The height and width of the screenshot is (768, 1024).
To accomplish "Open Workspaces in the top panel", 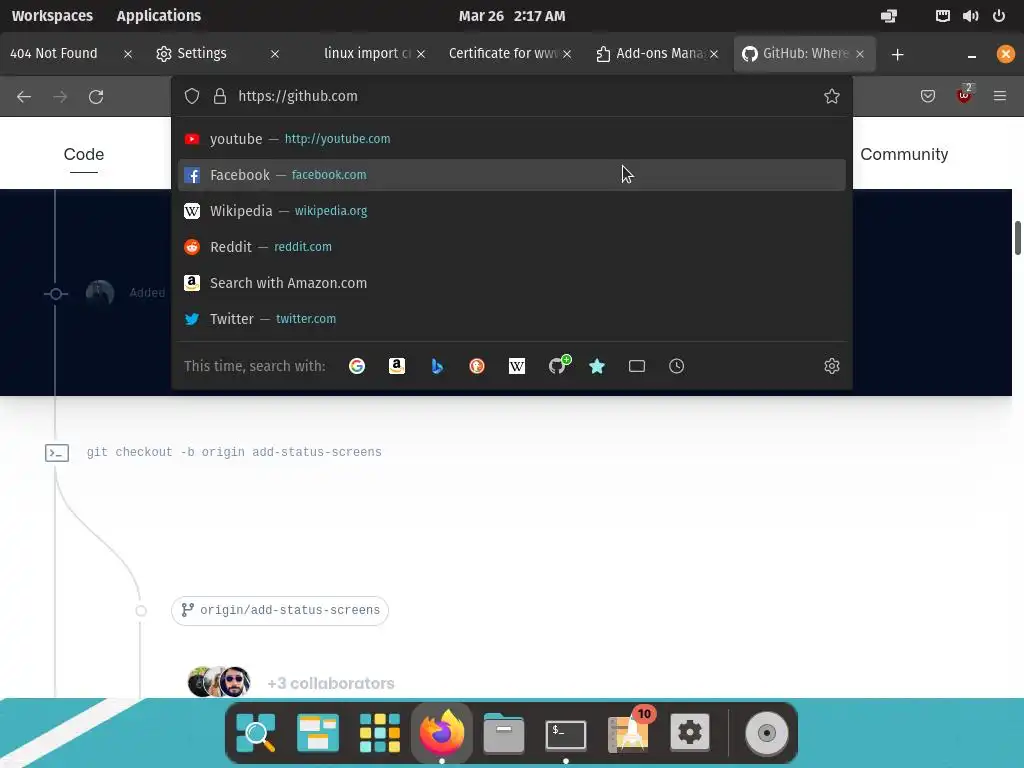I will [x=52, y=16].
